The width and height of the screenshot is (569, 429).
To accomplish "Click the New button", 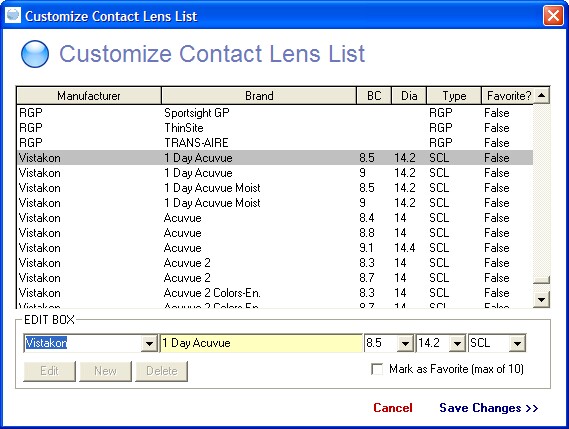I will click(105, 371).
